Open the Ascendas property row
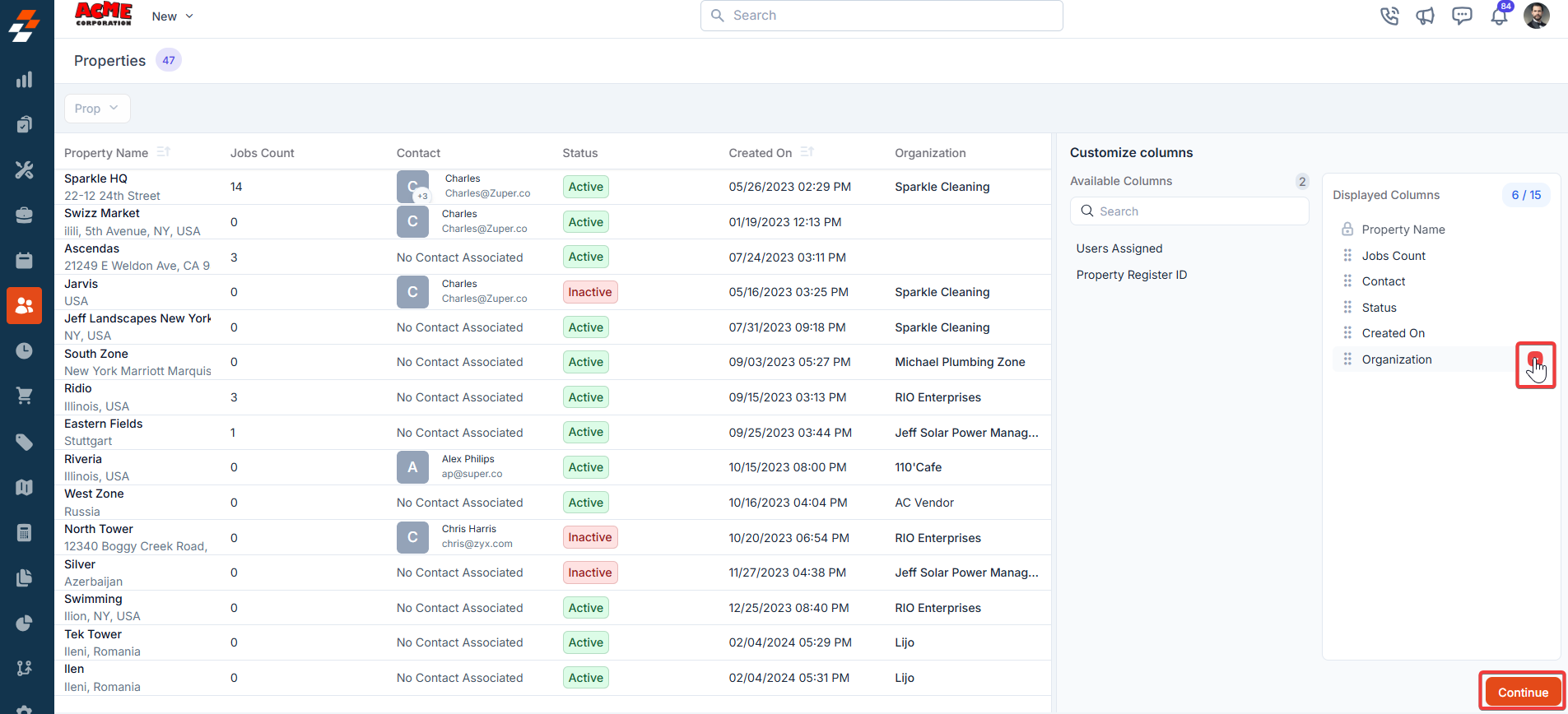Screen dimensions: 1568x714 552,257
